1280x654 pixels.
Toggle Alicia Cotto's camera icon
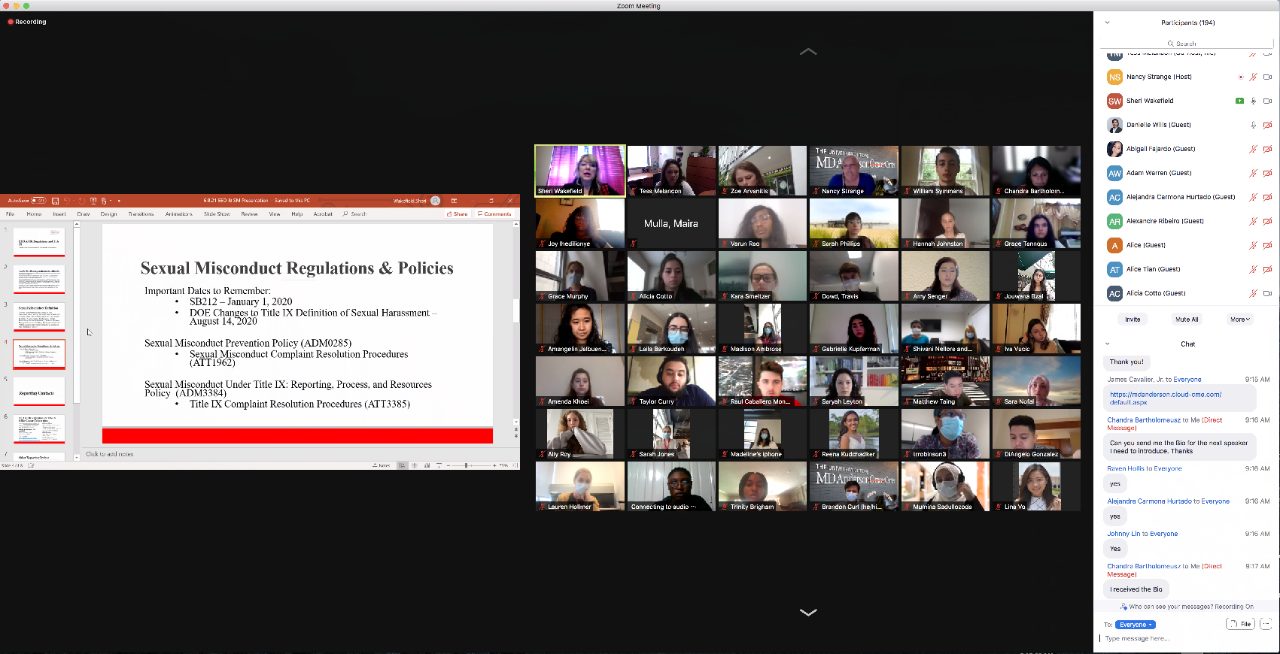coord(1267,293)
